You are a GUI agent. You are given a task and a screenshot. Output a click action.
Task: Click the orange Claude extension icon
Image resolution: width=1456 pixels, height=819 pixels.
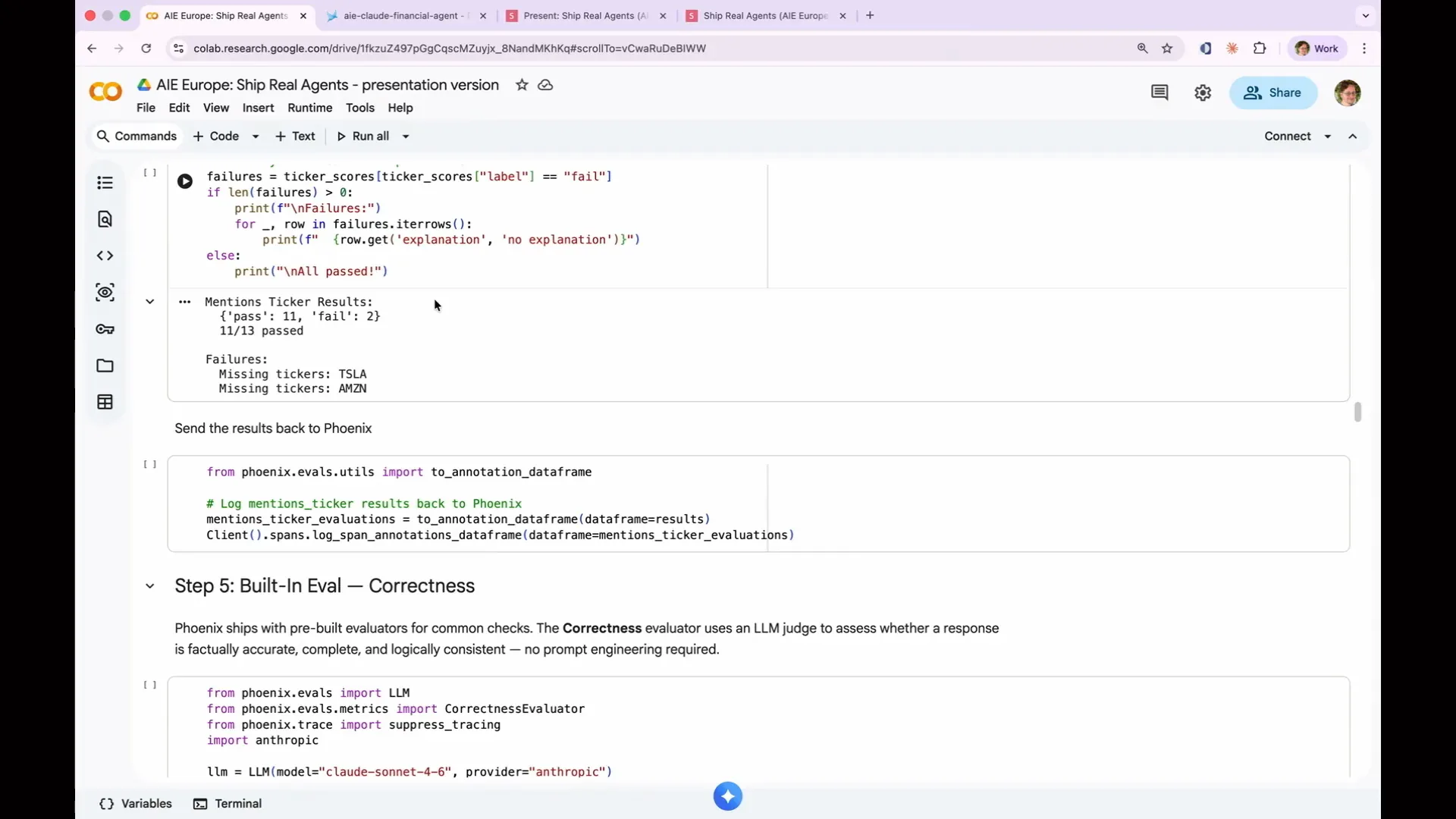pyautogui.click(x=1232, y=49)
